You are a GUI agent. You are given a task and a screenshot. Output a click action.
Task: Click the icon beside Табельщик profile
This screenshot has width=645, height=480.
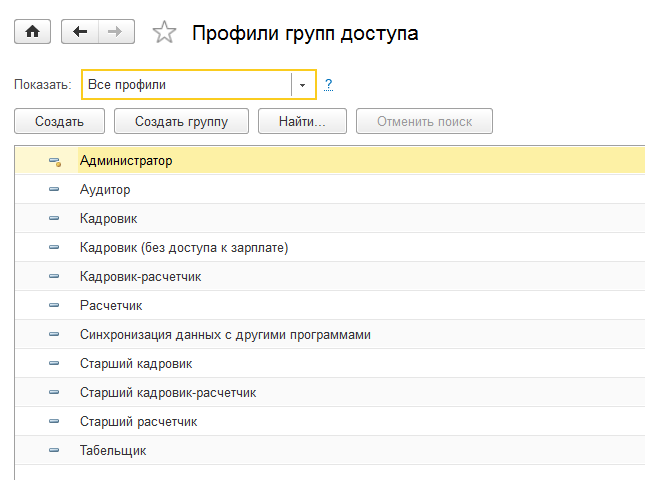click(x=55, y=451)
